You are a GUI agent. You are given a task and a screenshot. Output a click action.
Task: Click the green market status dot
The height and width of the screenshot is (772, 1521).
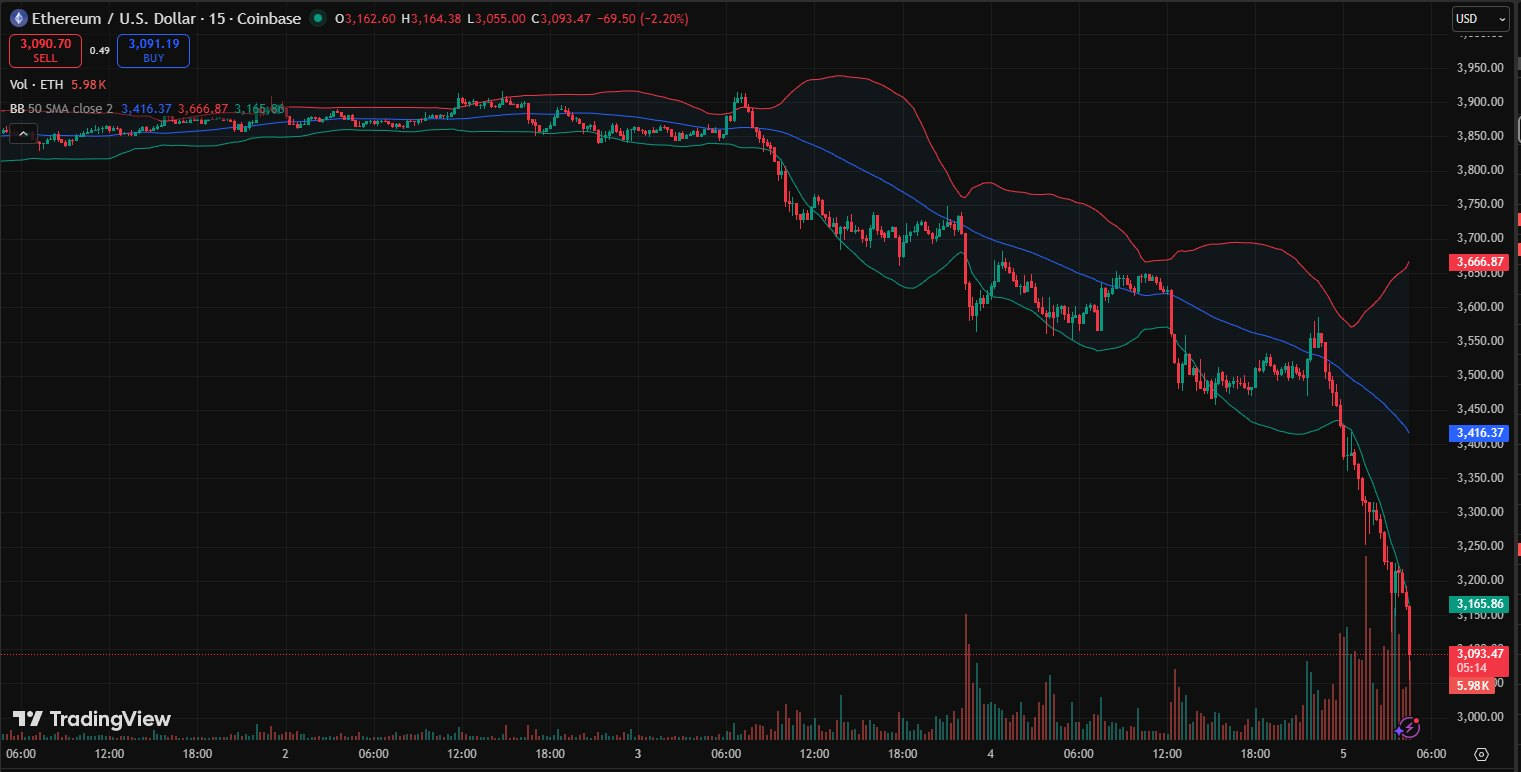pos(316,17)
